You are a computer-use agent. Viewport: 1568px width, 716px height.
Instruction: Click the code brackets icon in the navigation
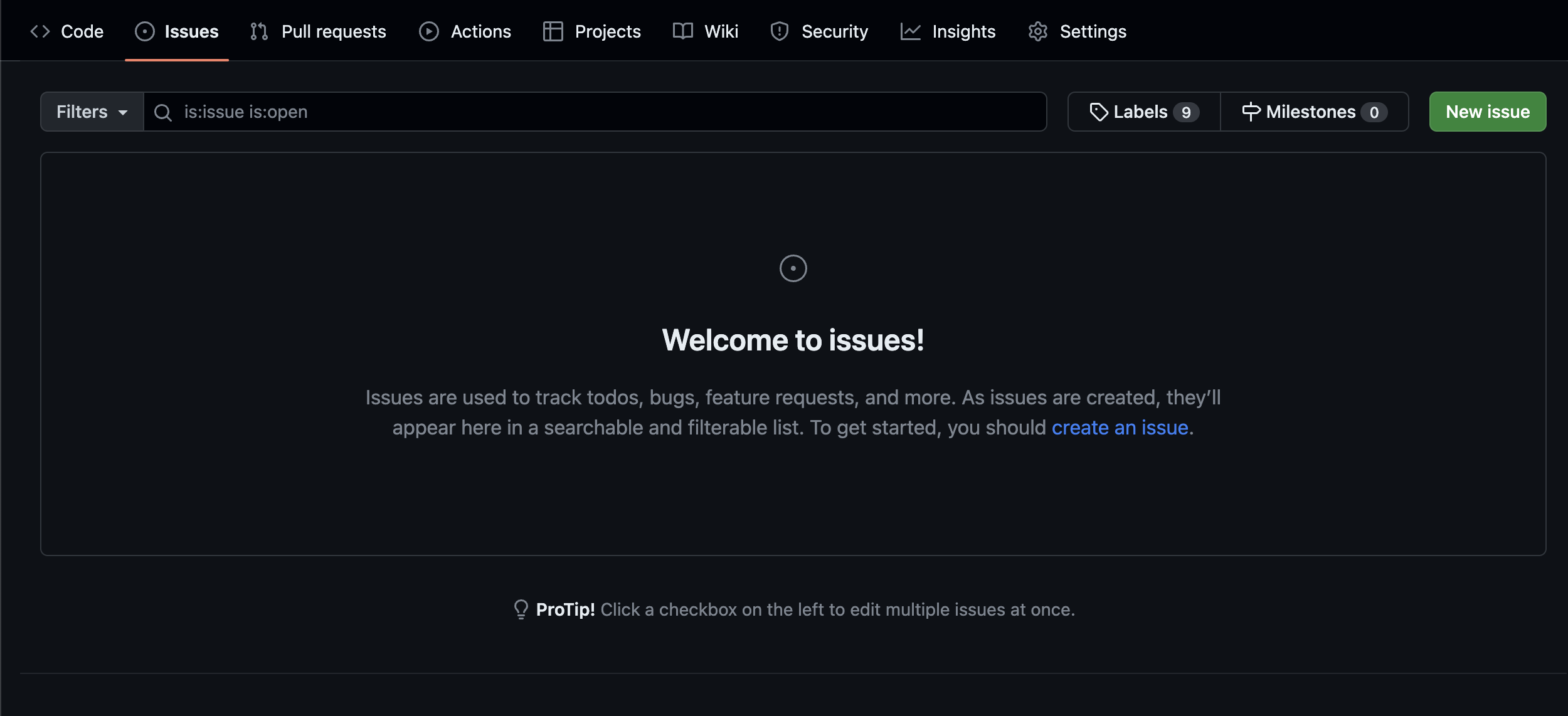pos(40,31)
